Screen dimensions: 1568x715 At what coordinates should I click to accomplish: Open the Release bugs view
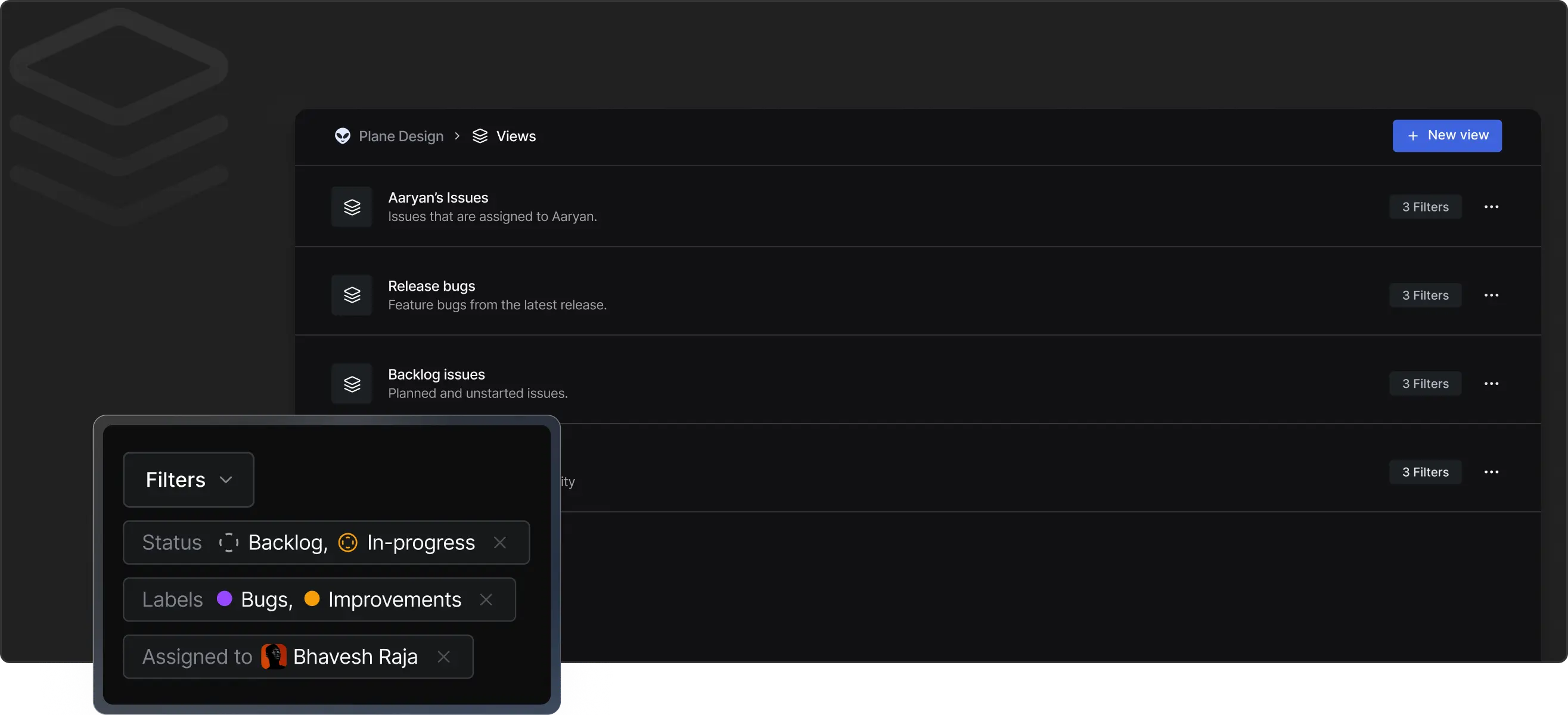pyautogui.click(x=431, y=286)
